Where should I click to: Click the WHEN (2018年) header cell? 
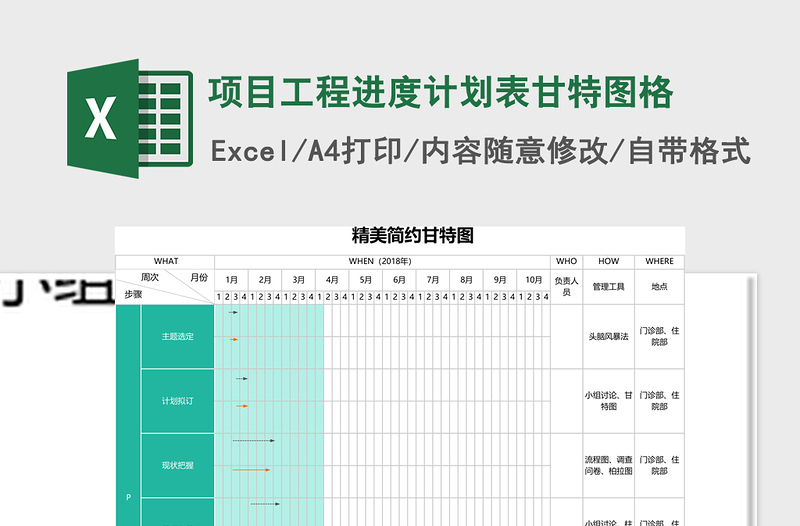coord(382,261)
